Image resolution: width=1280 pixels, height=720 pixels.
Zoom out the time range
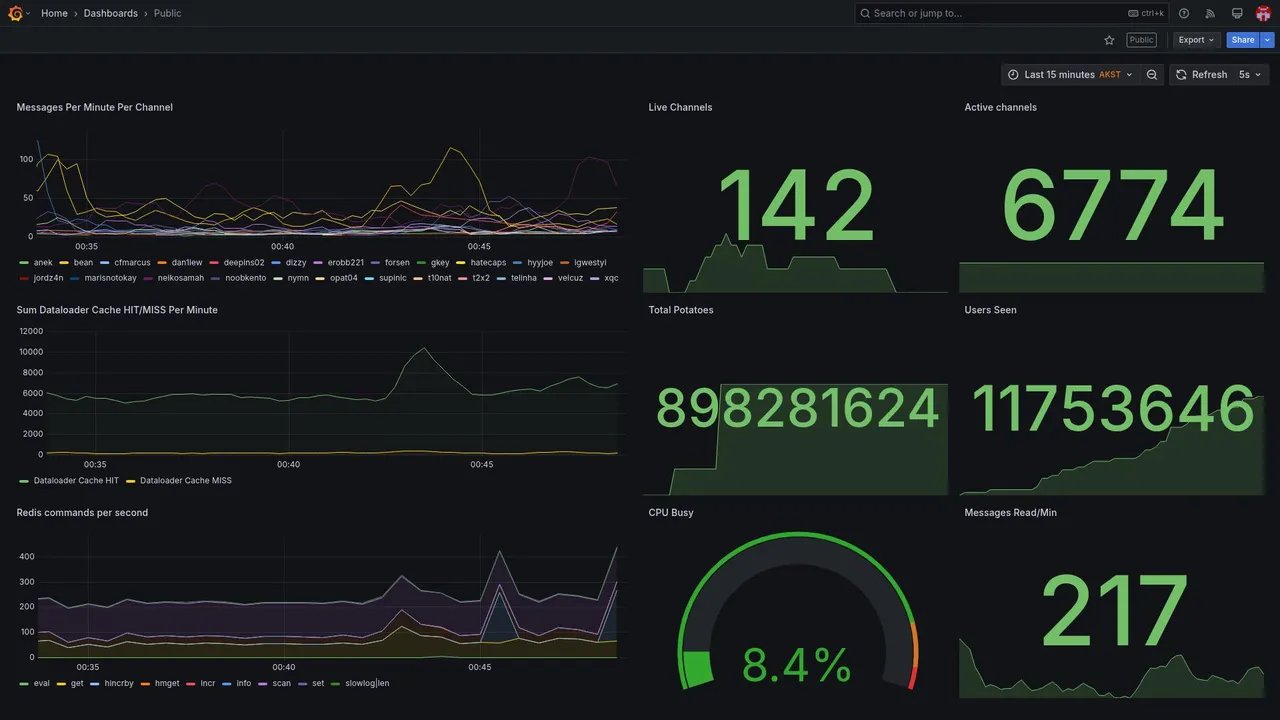point(1152,75)
